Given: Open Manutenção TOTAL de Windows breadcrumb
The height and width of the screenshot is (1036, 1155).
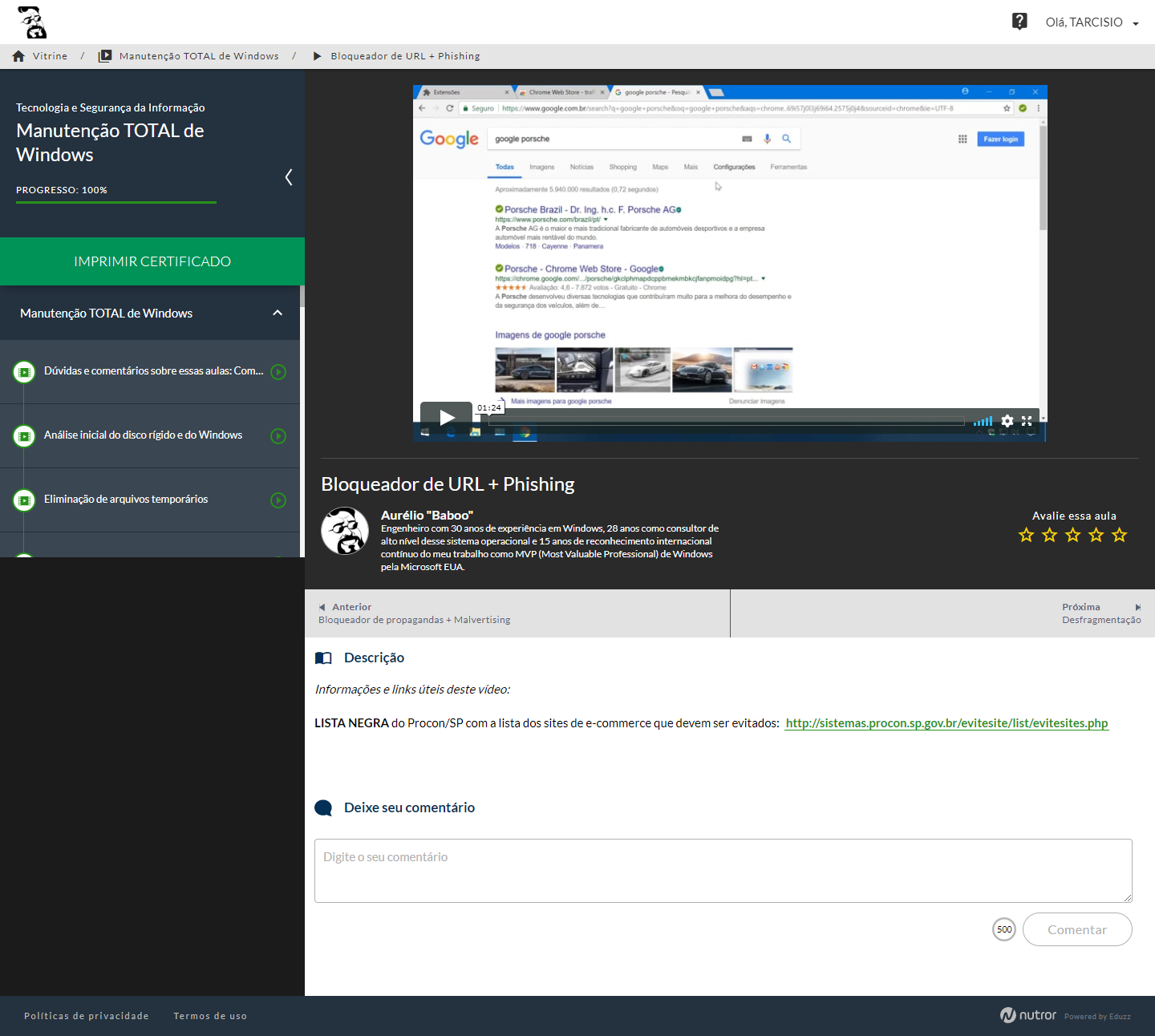Looking at the screenshot, I should (x=199, y=56).
